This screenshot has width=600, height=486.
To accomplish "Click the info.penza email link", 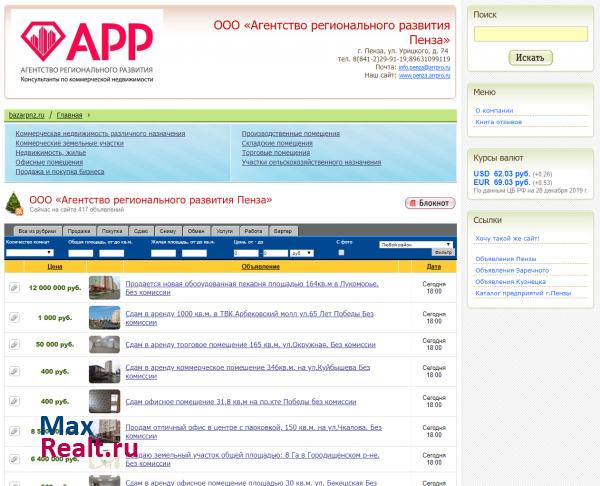I will pos(424,67).
